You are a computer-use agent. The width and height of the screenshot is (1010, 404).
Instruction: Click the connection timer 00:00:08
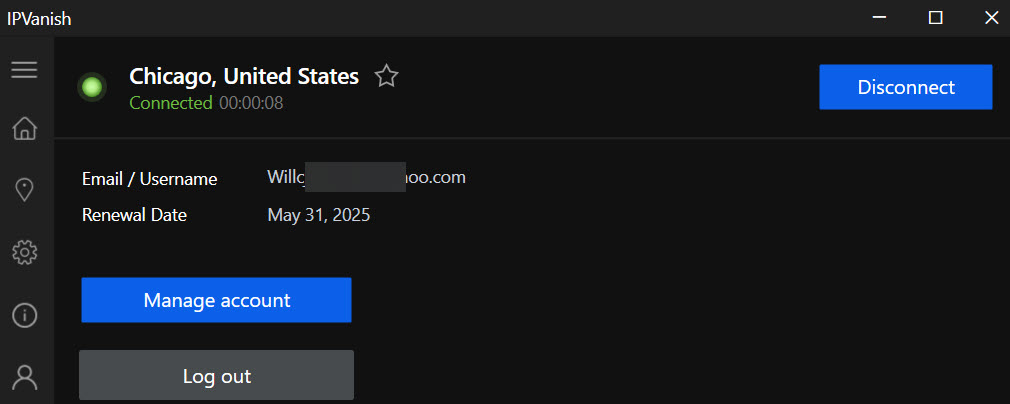point(251,103)
